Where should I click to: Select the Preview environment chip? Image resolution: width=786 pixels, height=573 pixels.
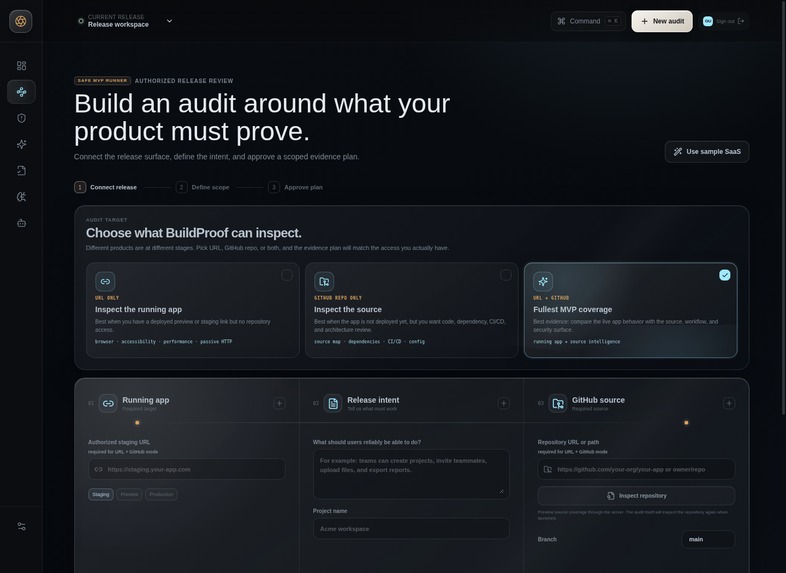[129, 494]
